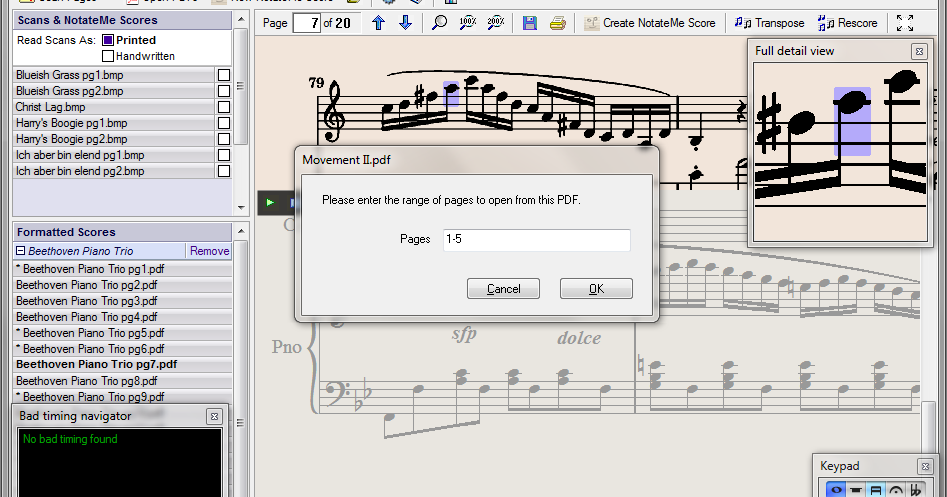The image size is (947, 497).
Task: Collapse the Beethoven Piano Trio group
Action: pyautogui.click(x=21, y=251)
